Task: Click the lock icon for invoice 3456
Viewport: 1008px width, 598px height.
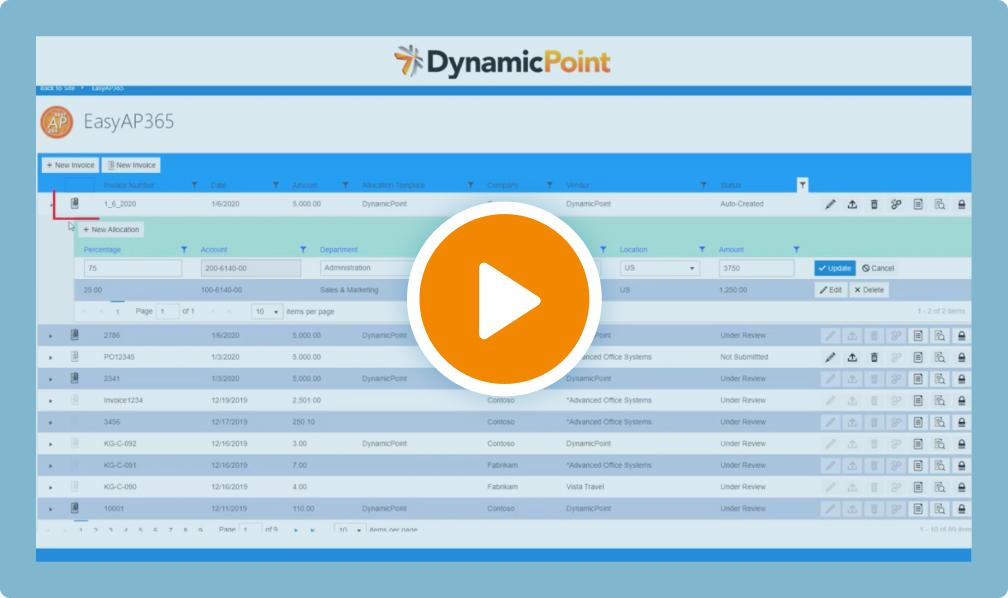Action: [961, 422]
